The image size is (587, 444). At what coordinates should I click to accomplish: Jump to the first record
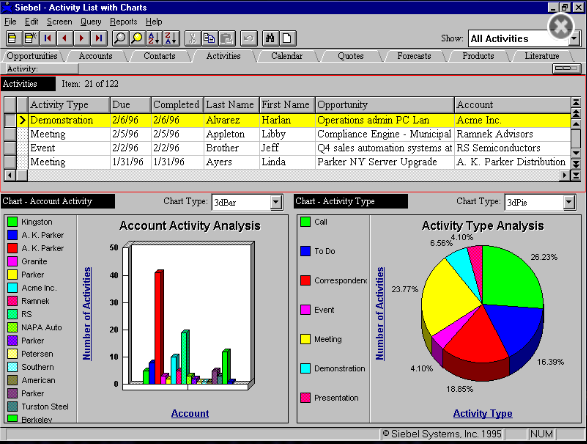click(x=48, y=38)
